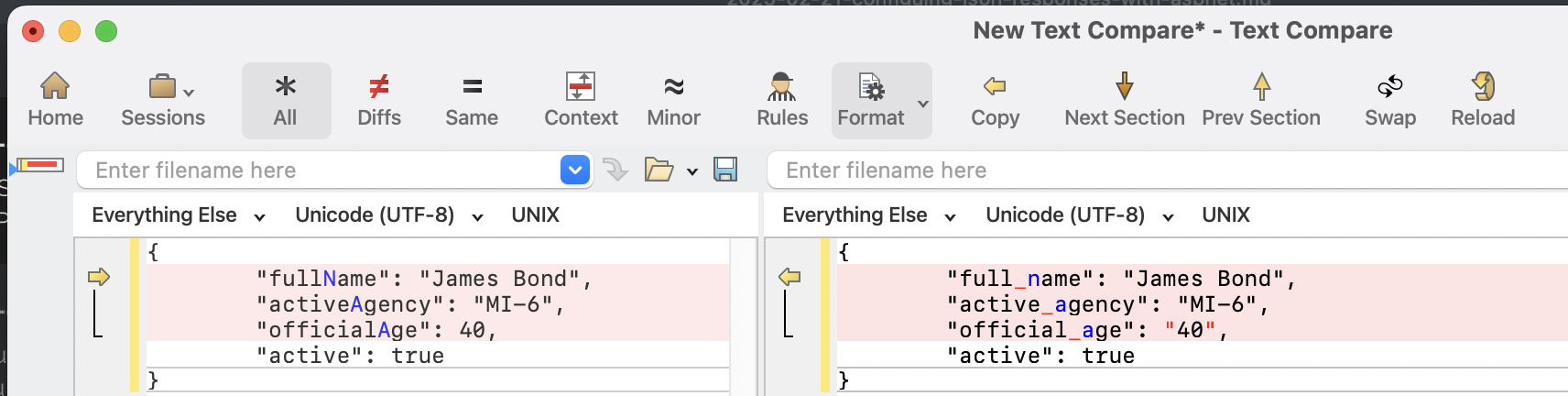
Task: Save the left file with the disk icon
Action: coord(725,170)
